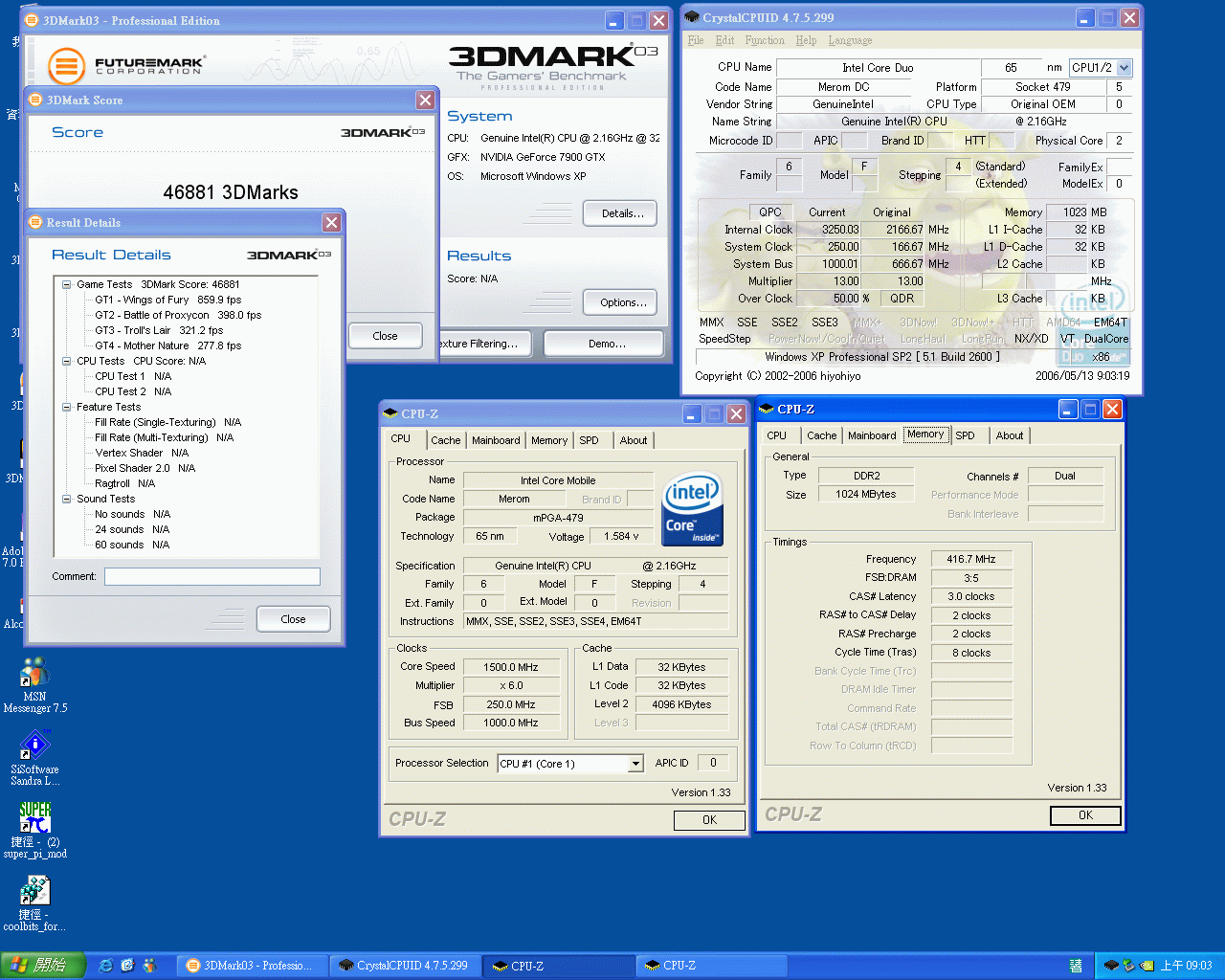Click the Comment text field
The height and width of the screenshot is (980, 1225).
coord(212,576)
